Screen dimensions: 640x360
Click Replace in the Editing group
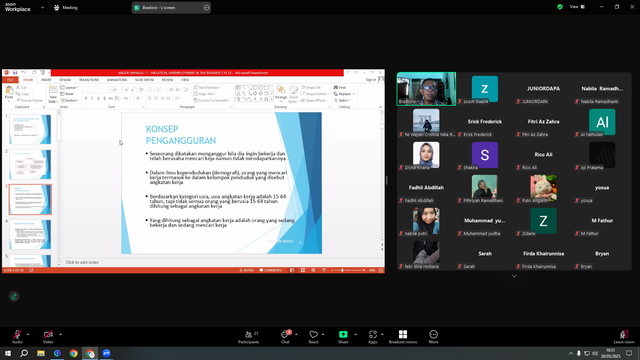click(344, 94)
